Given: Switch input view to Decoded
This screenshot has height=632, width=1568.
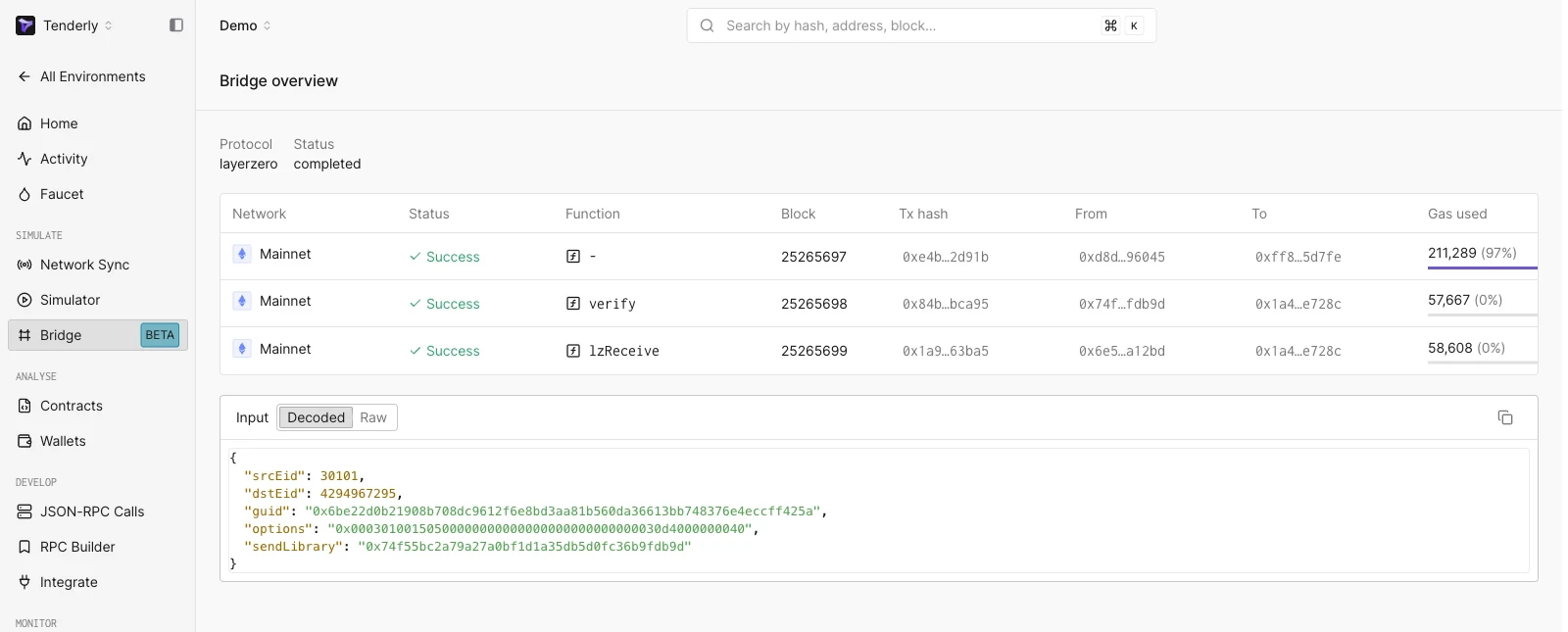Looking at the screenshot, I should (316, 417).
